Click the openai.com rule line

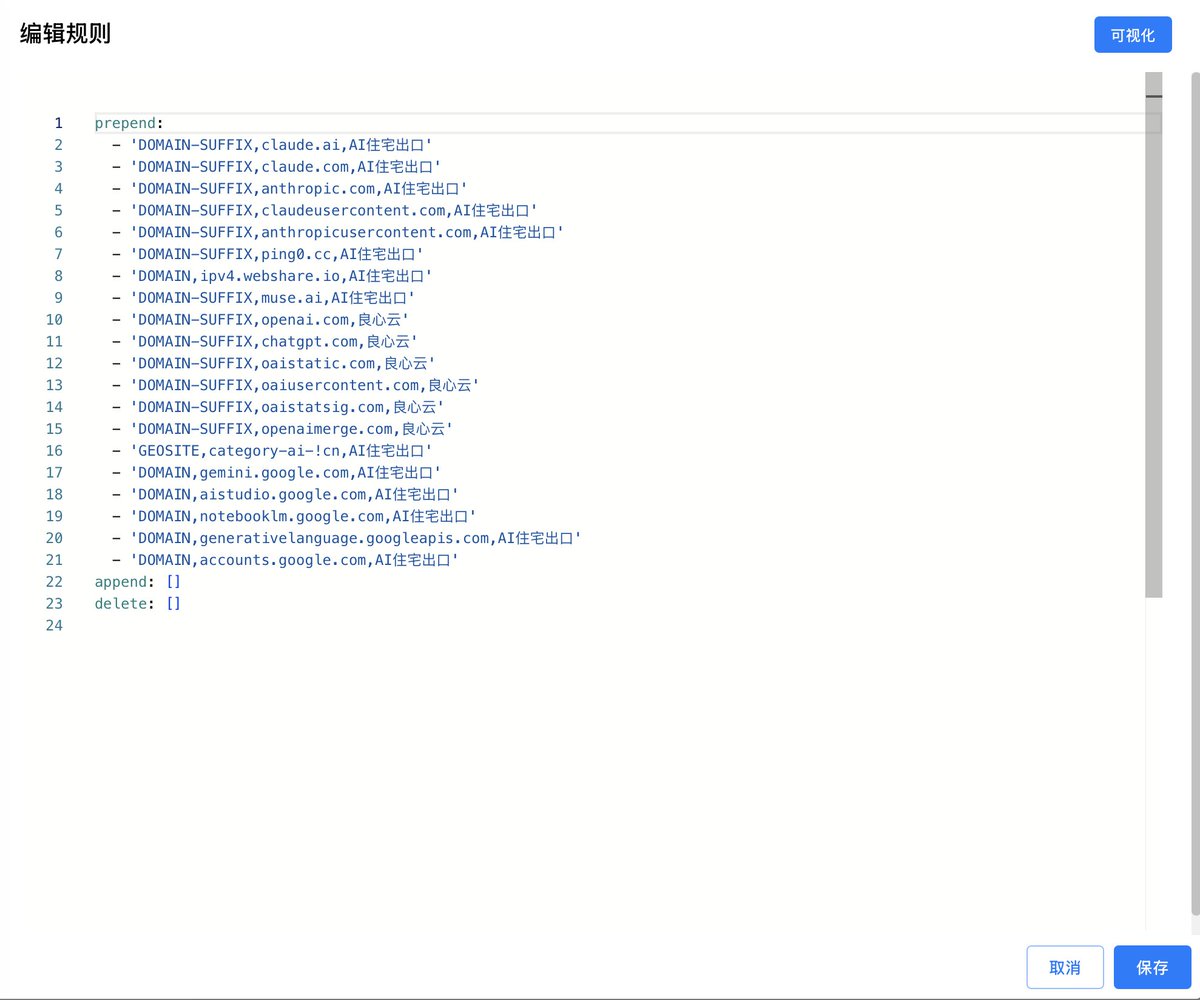click(260, 320)
